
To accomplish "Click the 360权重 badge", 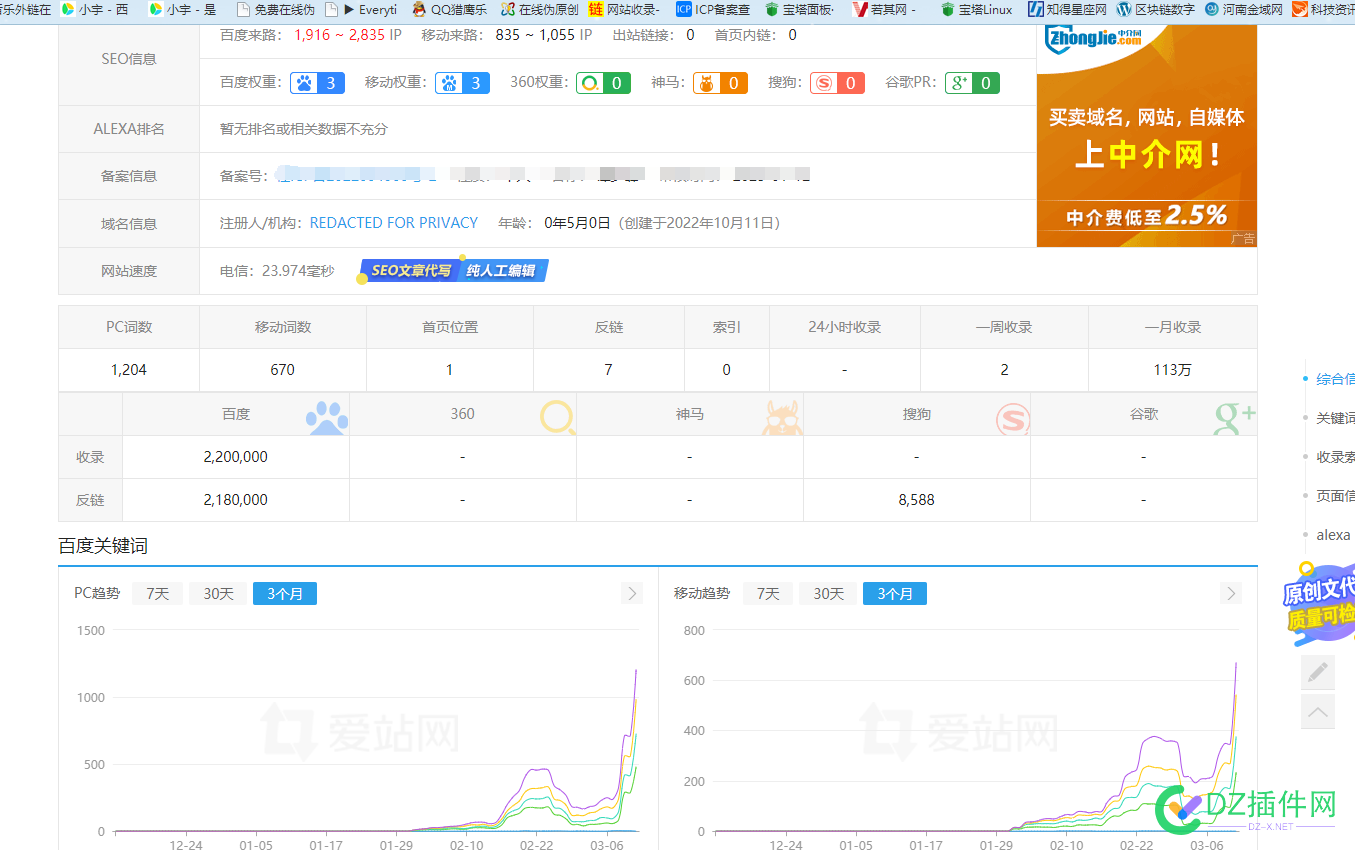I will pos(603,83).
